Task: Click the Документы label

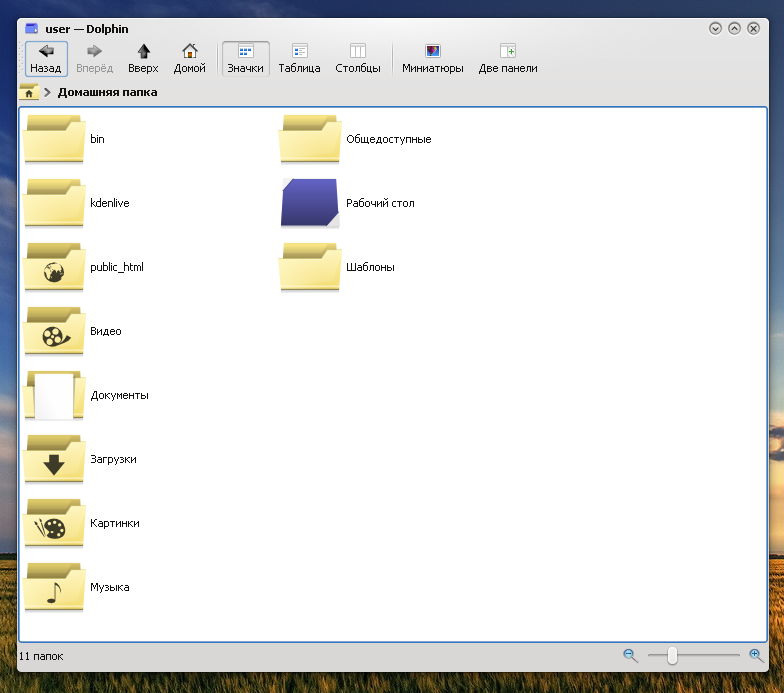Action: tap(120, 395)
